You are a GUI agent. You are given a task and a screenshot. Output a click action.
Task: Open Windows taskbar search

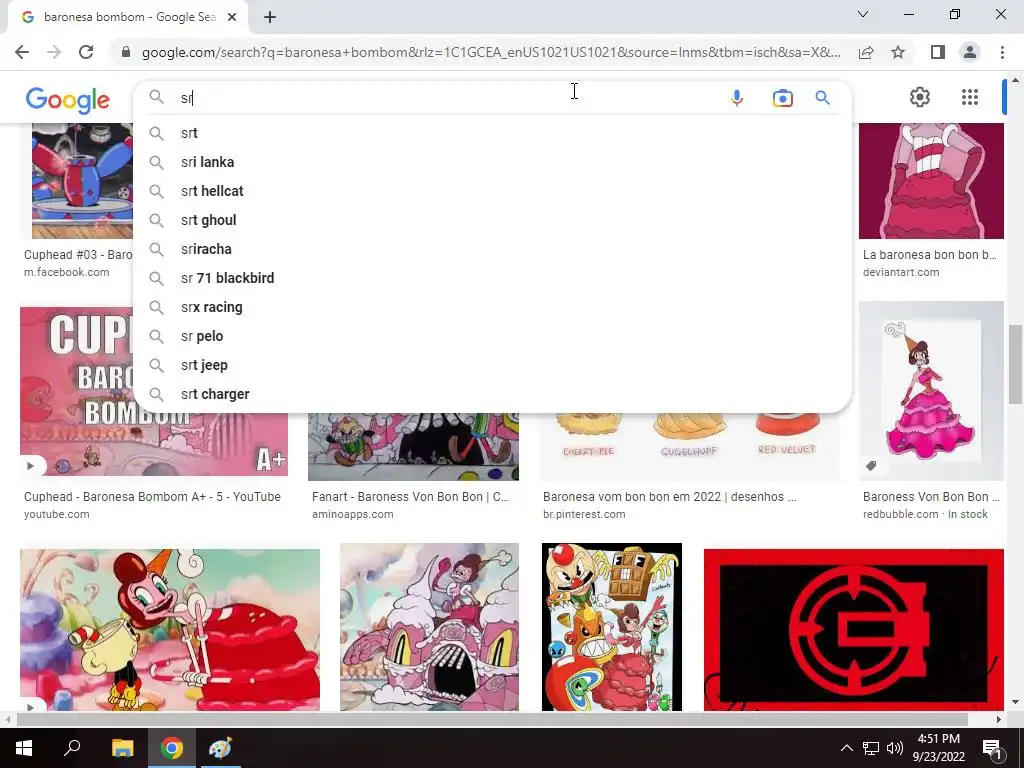pyautogui.click(x=72, y=748)
